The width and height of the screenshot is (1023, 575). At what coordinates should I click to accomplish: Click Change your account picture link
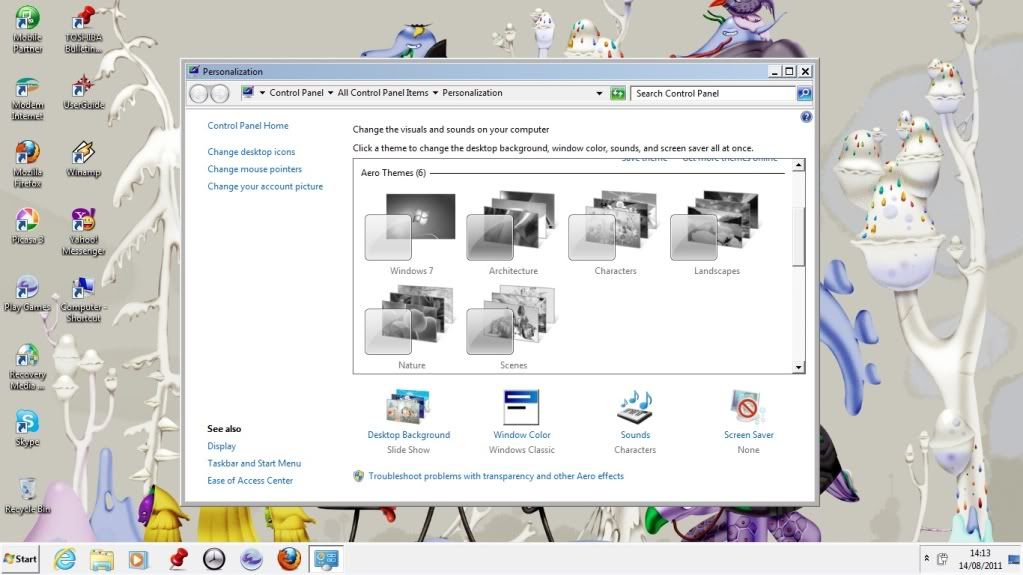tap(265, 186)
